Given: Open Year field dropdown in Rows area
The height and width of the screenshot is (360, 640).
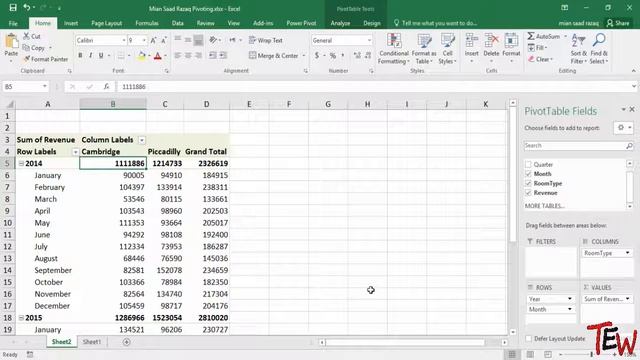Looking at the screenshot, I should pyautogui.click(x=570, y=299).
